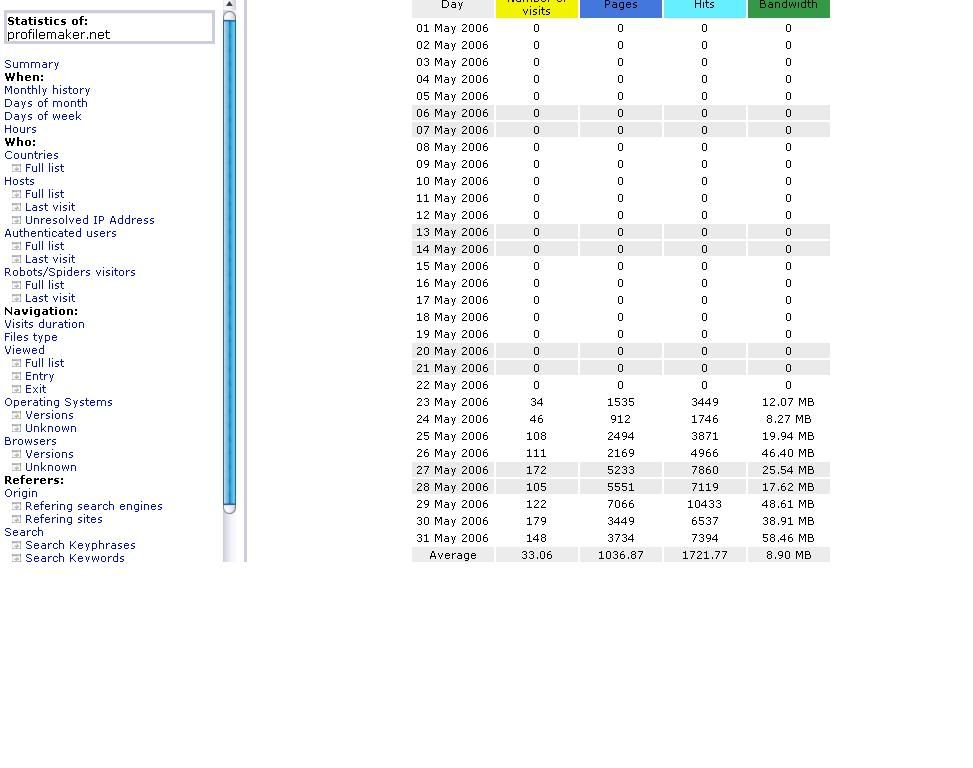973x768 pixels.
Task: Click icon beside Viewed Full list
Action: click(x=17, y=364)
